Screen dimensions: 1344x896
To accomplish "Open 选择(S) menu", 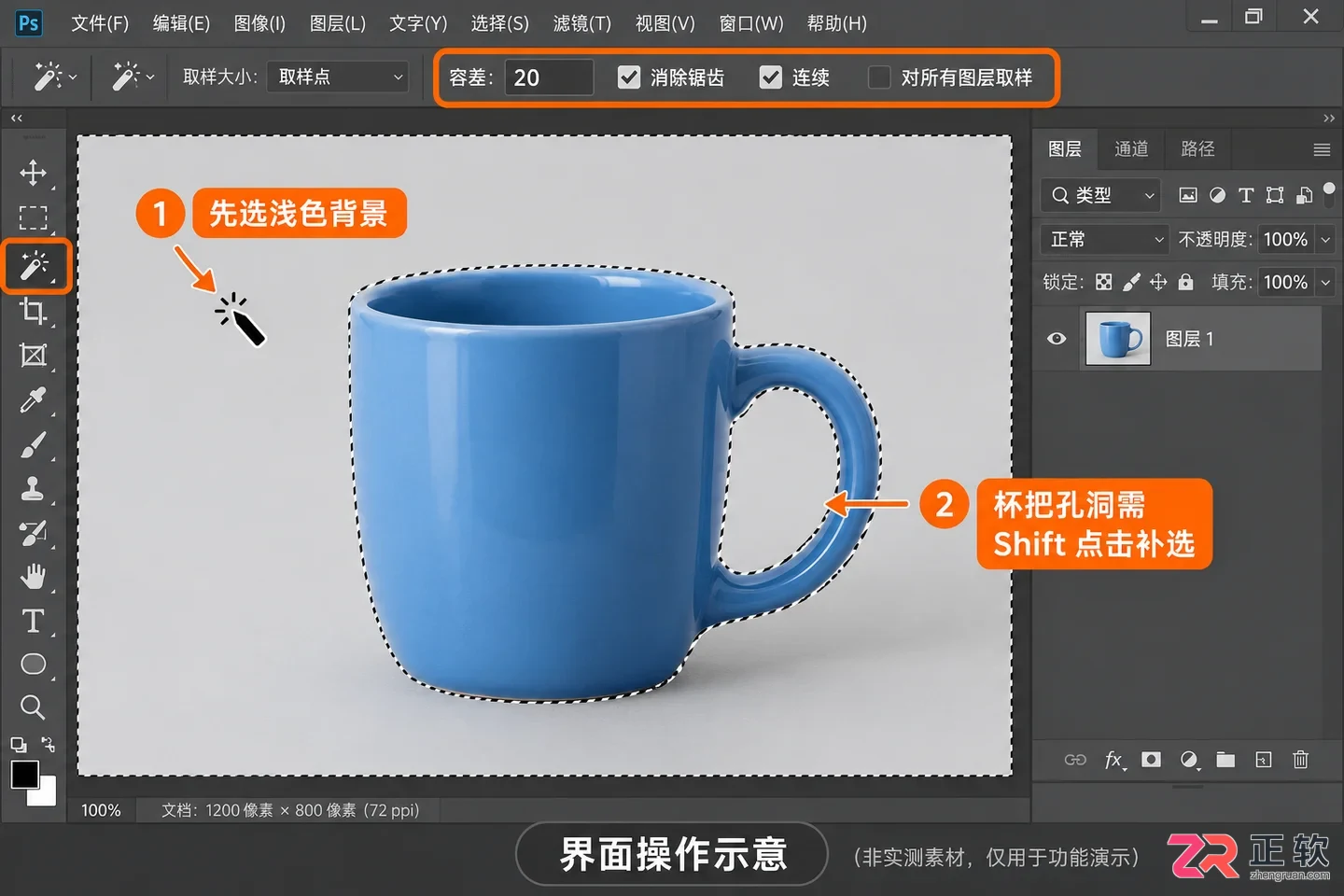I will coord(500,23).
